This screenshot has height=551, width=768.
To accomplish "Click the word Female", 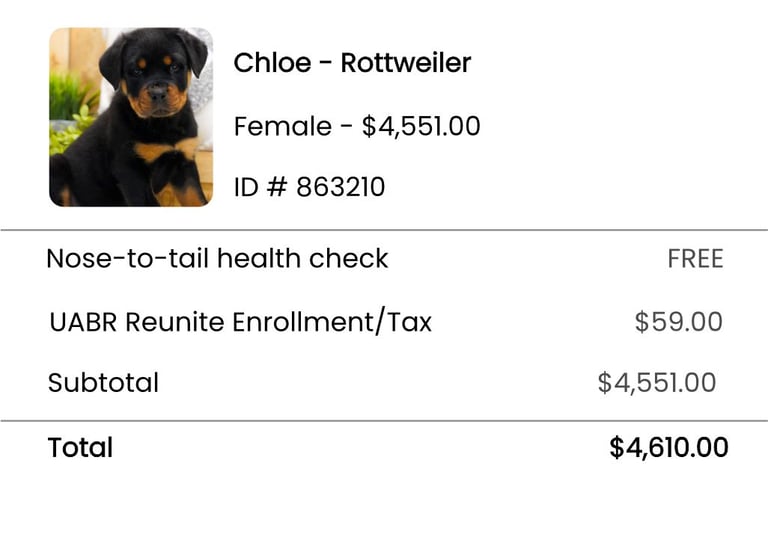I will pos(283,126).
